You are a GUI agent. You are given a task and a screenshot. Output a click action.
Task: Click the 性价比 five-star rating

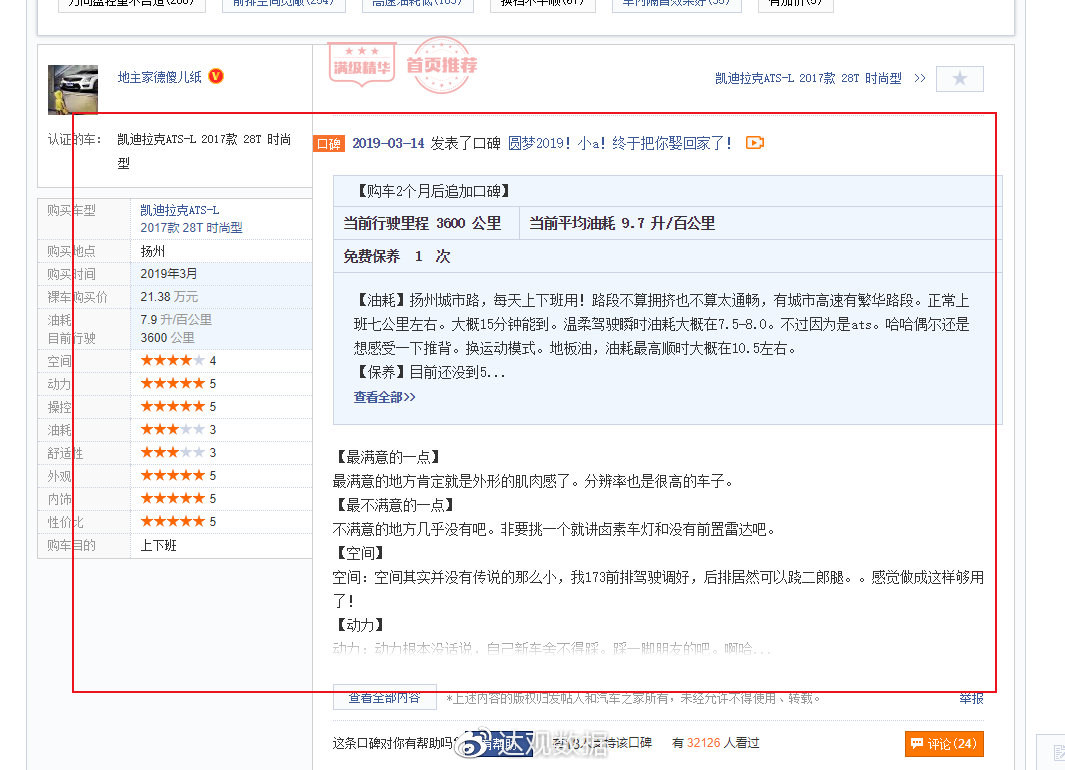click(172, 521)
